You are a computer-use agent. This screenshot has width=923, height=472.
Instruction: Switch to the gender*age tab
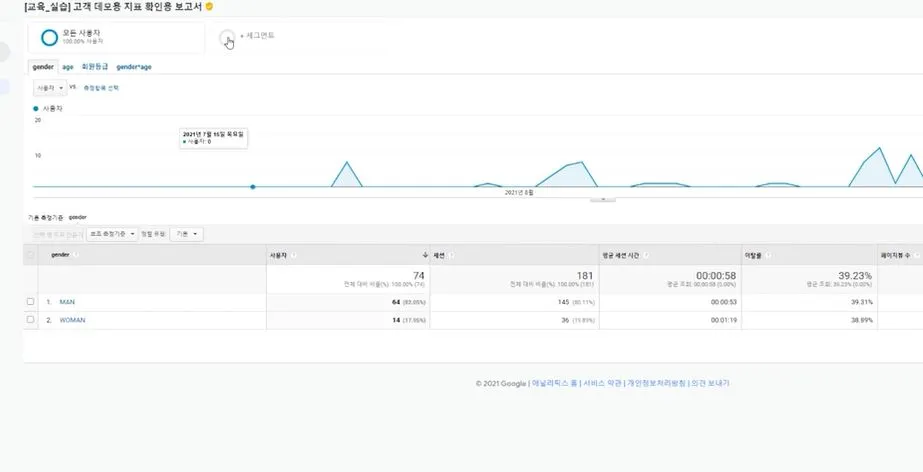coord(134,67)
